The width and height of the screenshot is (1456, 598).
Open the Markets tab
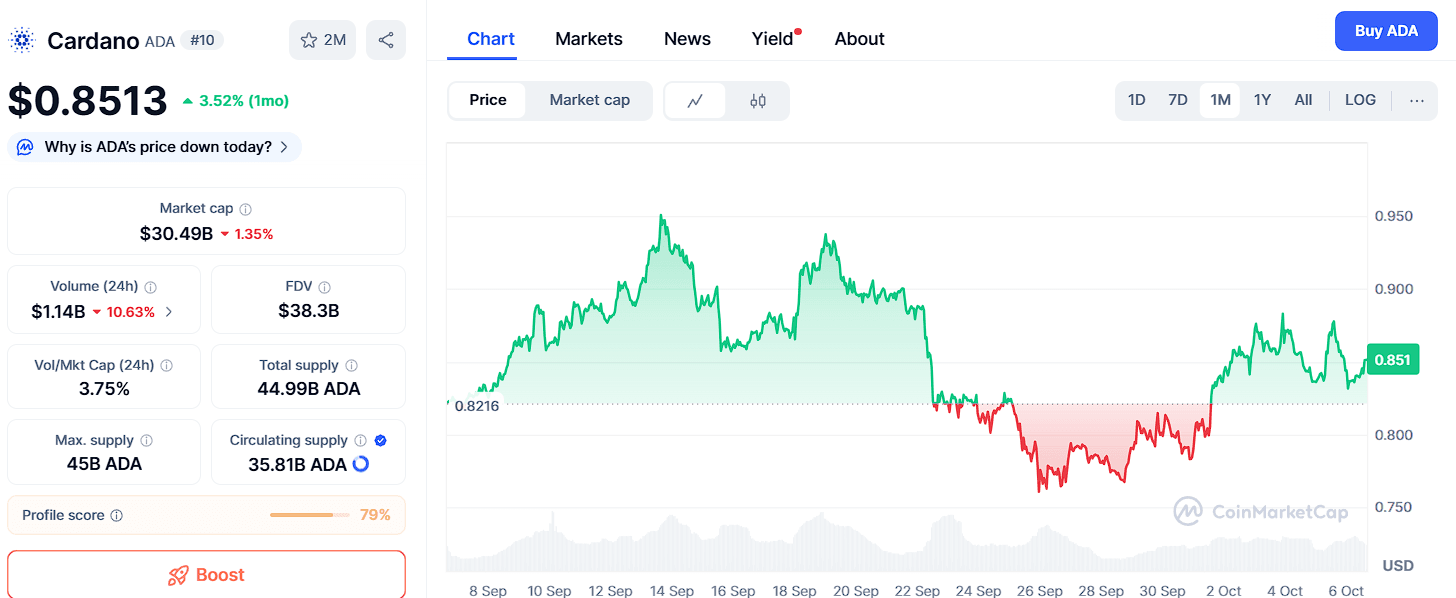tap(588, 39)
